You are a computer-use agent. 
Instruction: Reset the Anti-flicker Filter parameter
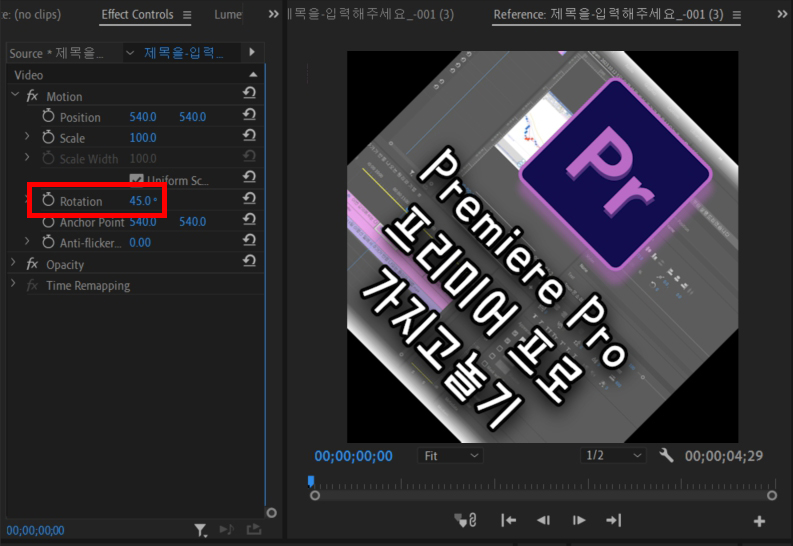click(249, 240)
